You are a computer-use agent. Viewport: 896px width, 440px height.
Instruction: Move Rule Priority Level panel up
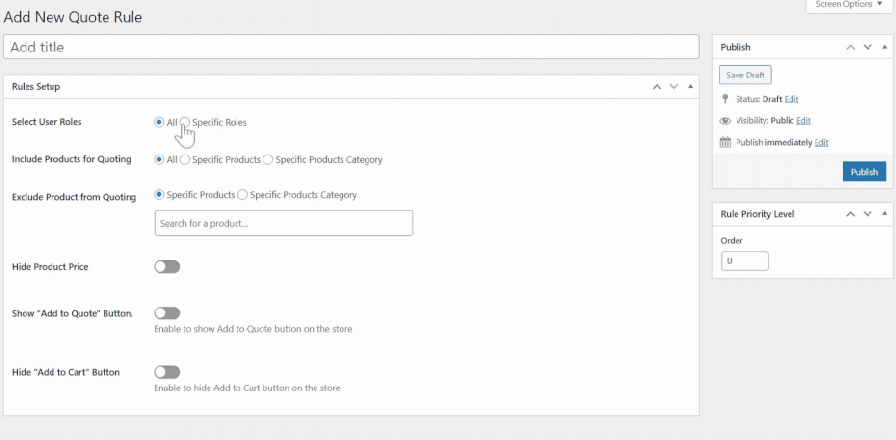[x=850, y=214]
